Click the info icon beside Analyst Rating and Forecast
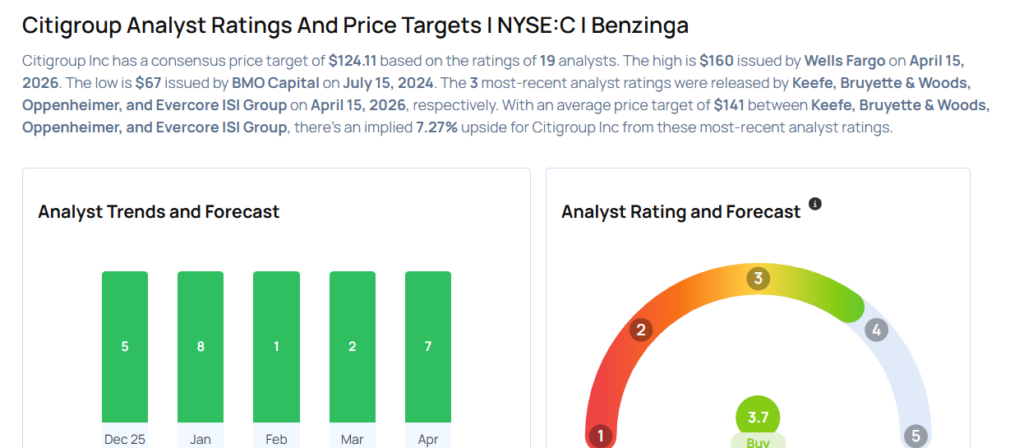Image resolution: width=1024 pixels, height=448 pixels. (815, 204)
